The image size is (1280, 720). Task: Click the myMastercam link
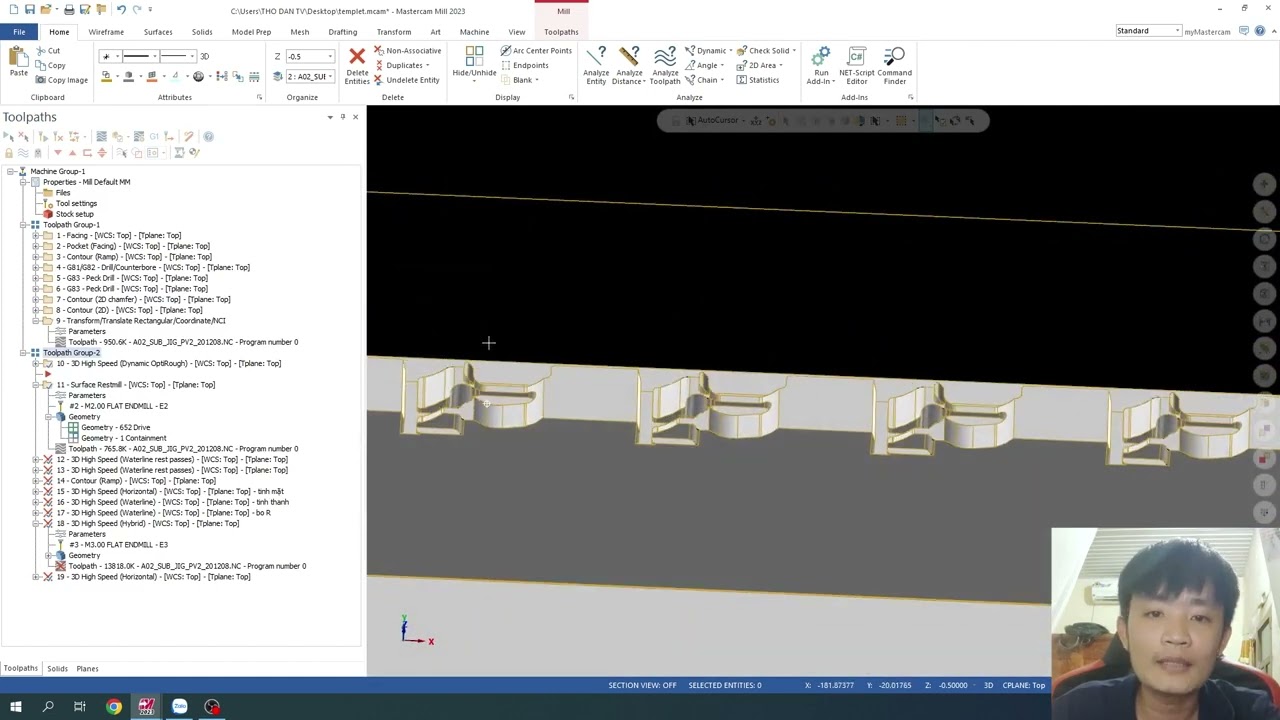point(1207,32)
